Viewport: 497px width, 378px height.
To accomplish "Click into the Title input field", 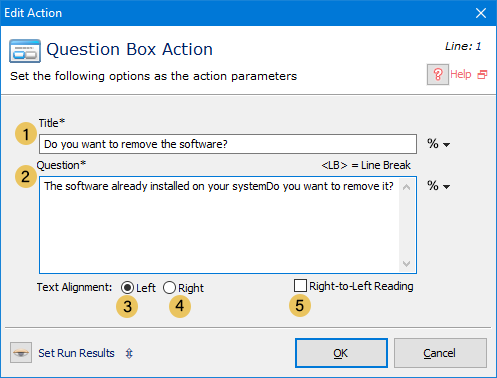I will (228, 144).
